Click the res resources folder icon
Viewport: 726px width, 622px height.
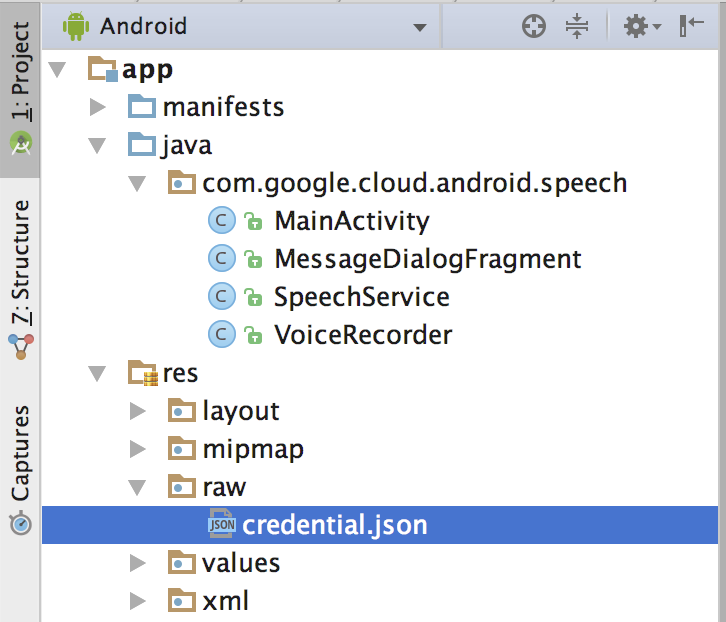[x=143, y=373]
